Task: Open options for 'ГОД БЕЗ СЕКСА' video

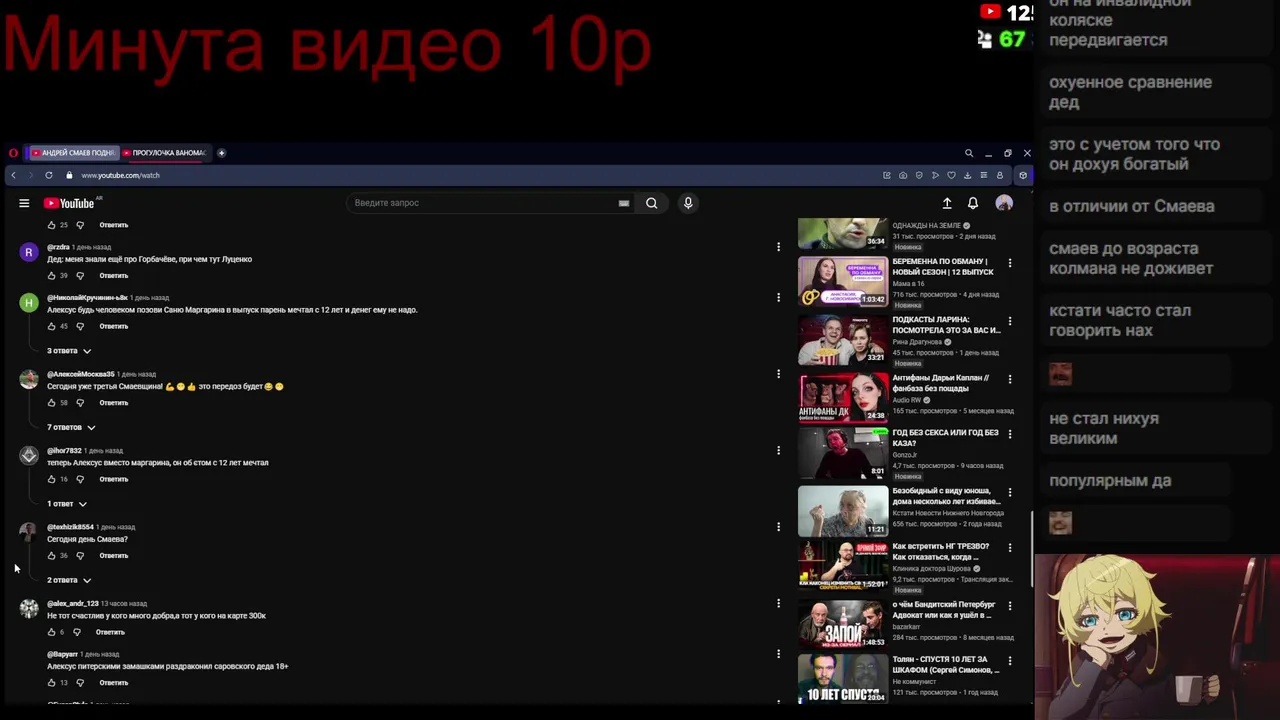Action: click(x=1009, y=434)
